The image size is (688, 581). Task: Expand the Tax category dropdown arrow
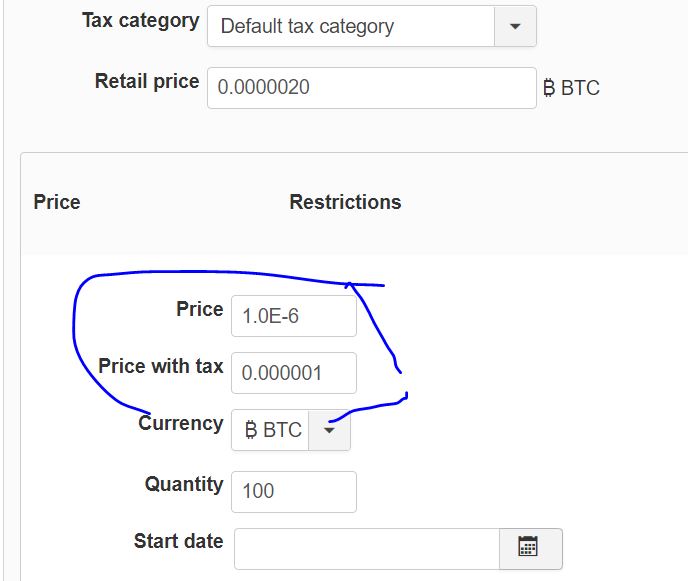(x=515, y=26)
